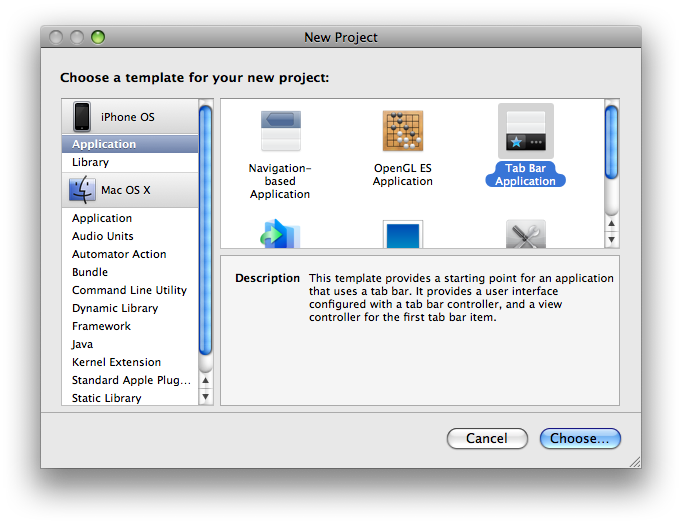This screenshot has width=682, height=524.
Task: Select the Navigation-based Application template icon
Action: pos(280,132)
